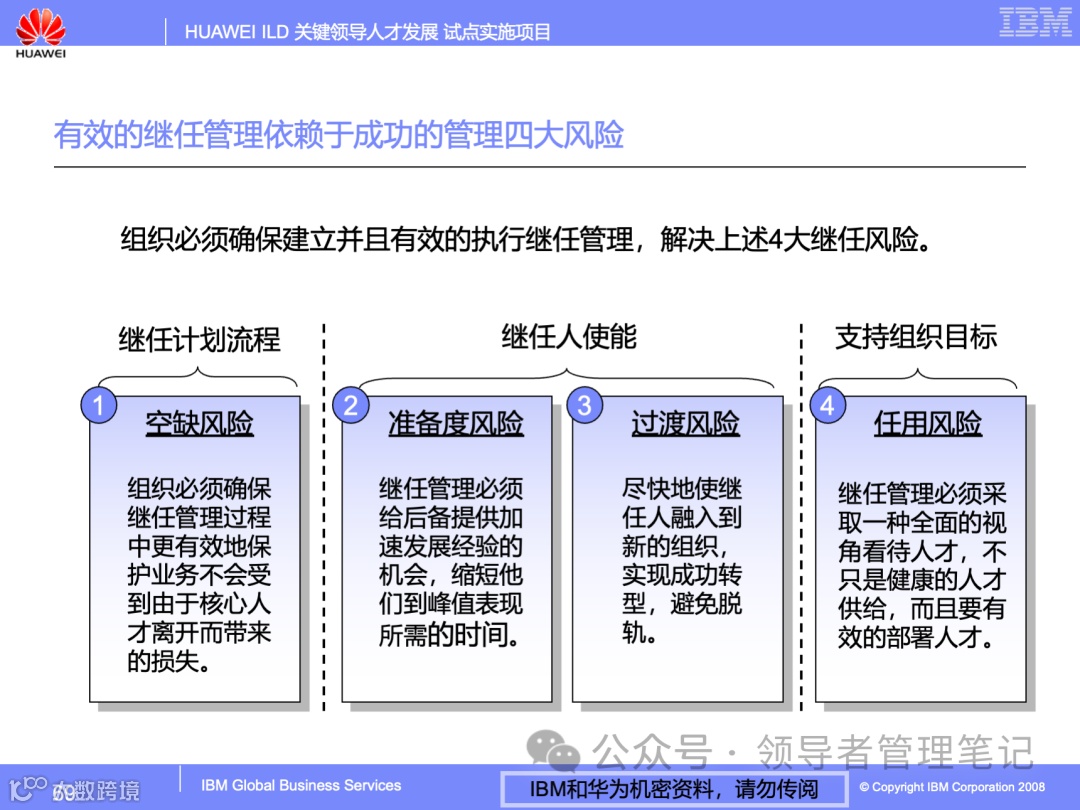Select the numbered circle 3 badge
Screen dimensions: 1080x810
click(x=586, y=405)
